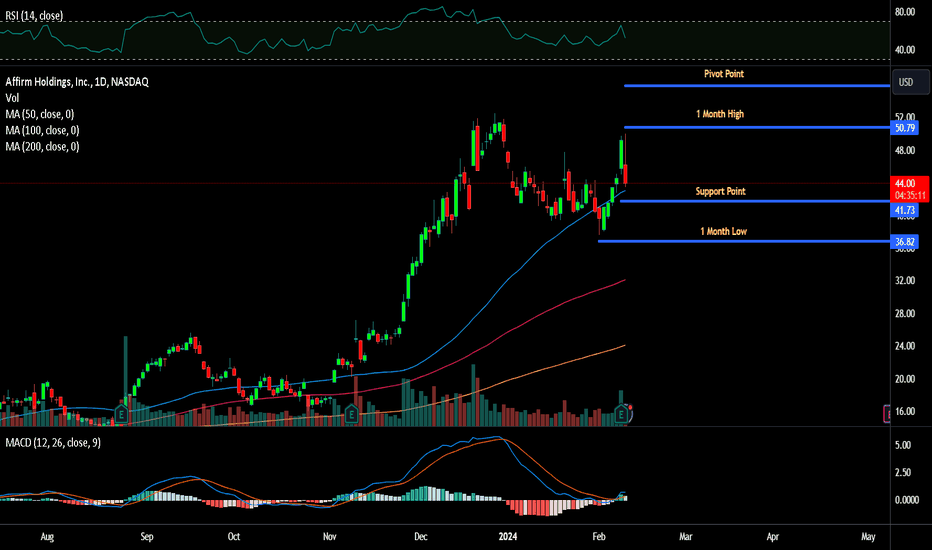Click the 80.00 RSI scale value

click(905, 11)
